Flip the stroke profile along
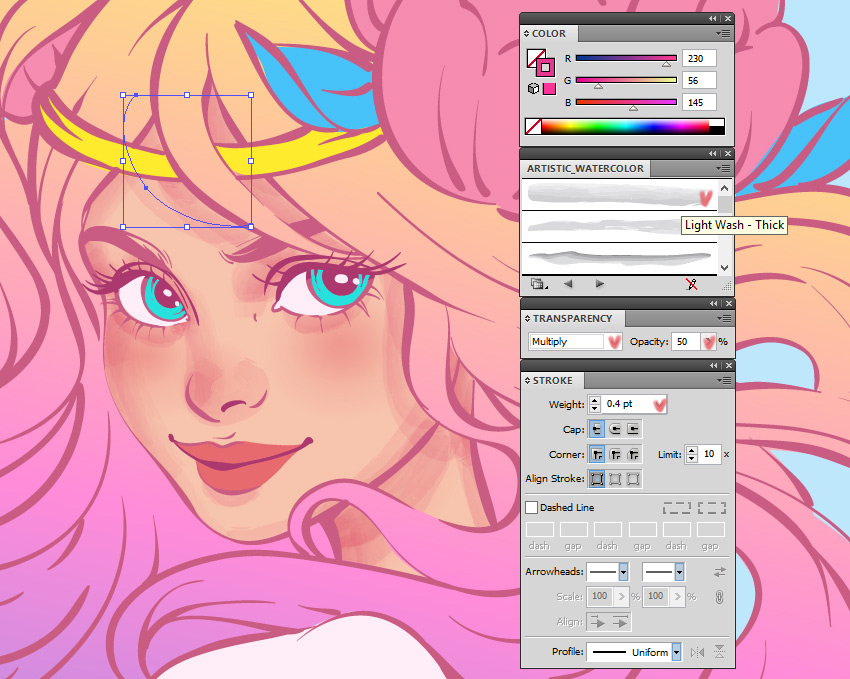Screen dimensions: 850x679 pyautogui.click(x=697, y=652)
